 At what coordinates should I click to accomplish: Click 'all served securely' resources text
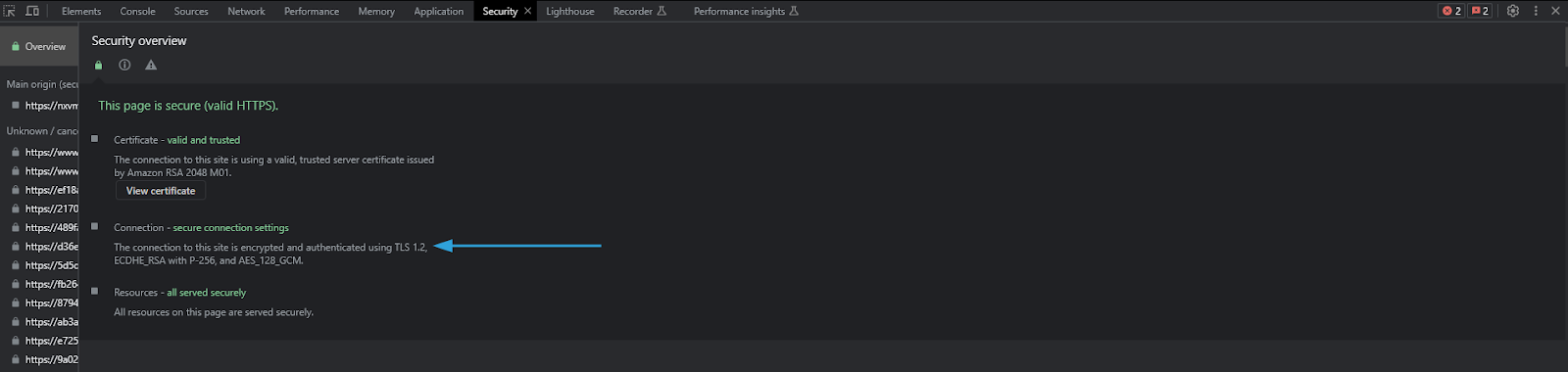(x=206, y=293)
